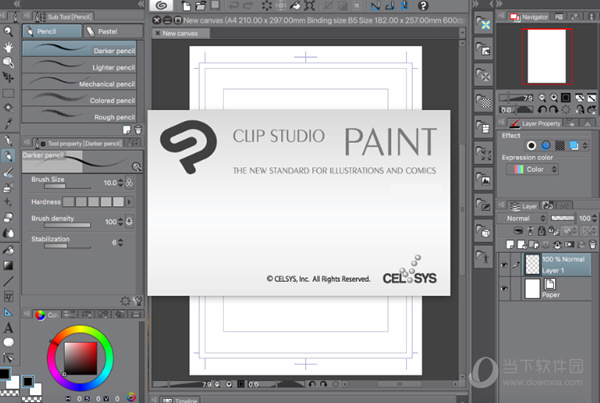Viewport: 600px width, 403px height.
Task: Click the Navigator canvas thumbnail
Action: (x=546, y=56)
